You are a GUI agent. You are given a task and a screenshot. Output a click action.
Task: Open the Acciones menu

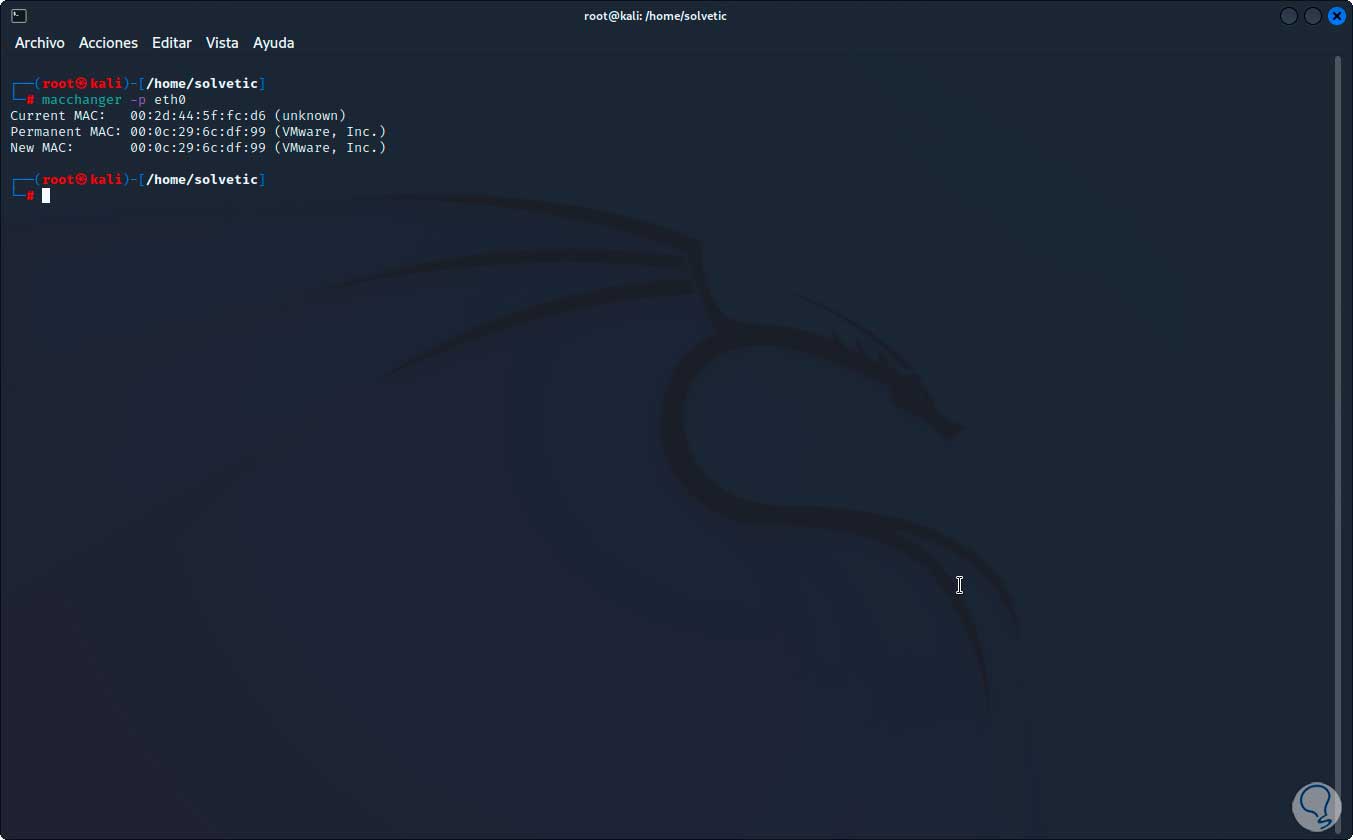pyautogui.click(x=108, y=43)
